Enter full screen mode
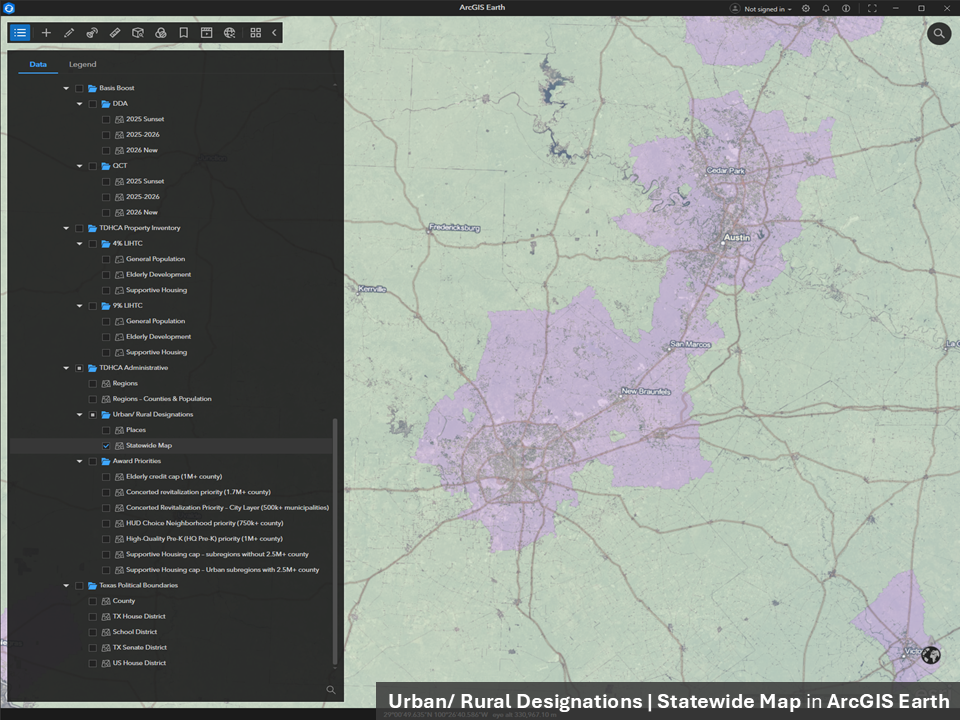 (x=872, y=9)
